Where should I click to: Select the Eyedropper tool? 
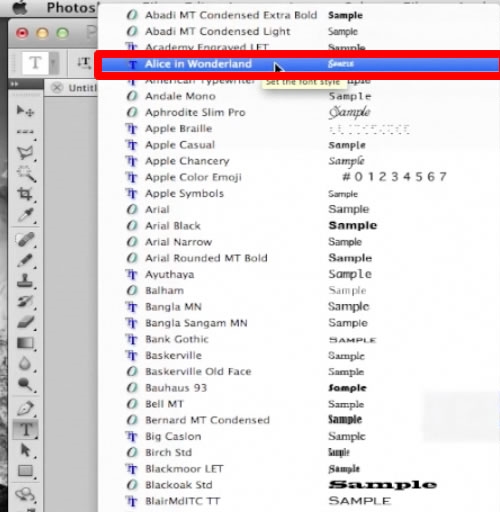pyautogui.click(x=26, y=215)
